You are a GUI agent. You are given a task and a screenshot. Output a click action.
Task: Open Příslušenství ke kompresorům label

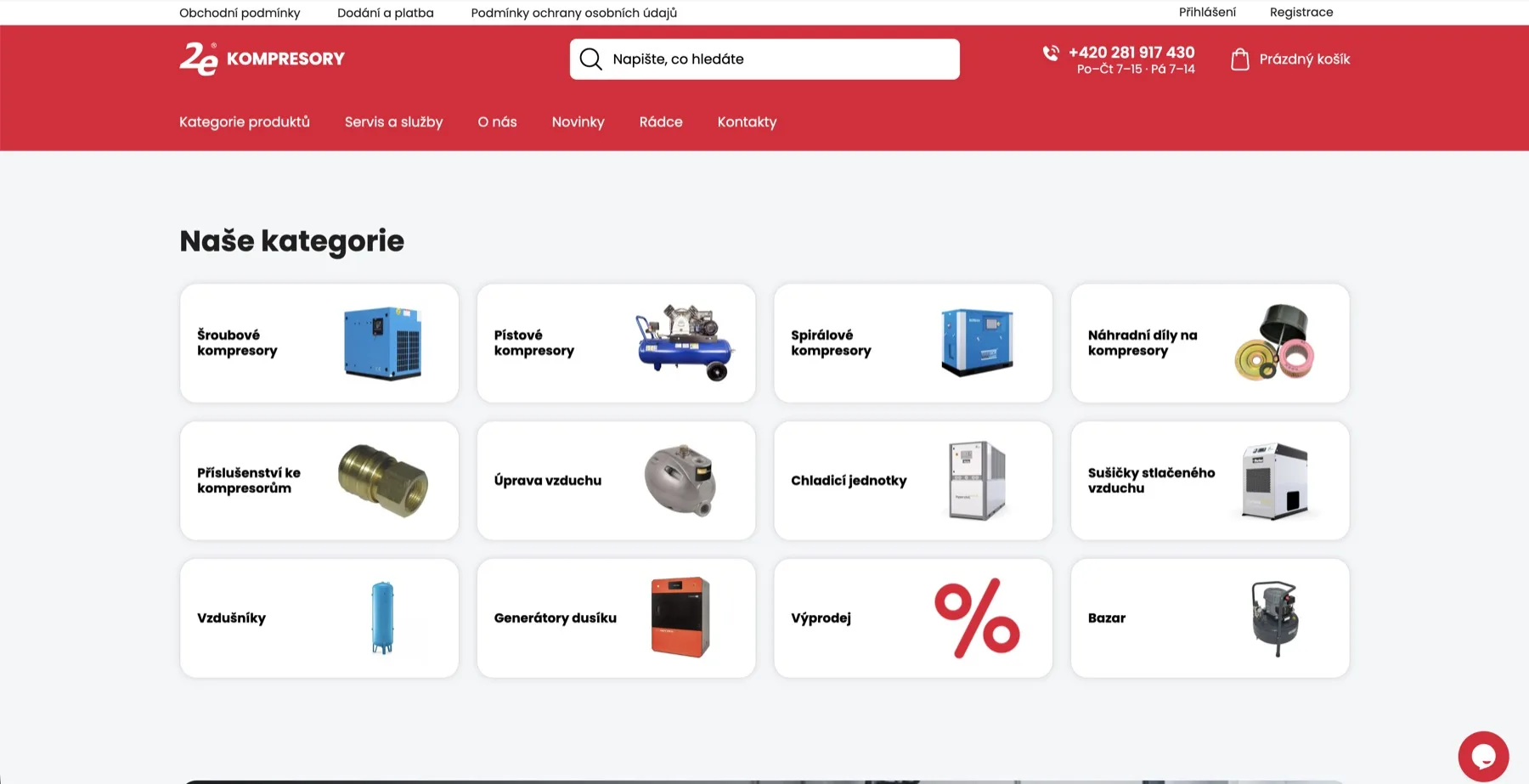click(x=249, y=481)
